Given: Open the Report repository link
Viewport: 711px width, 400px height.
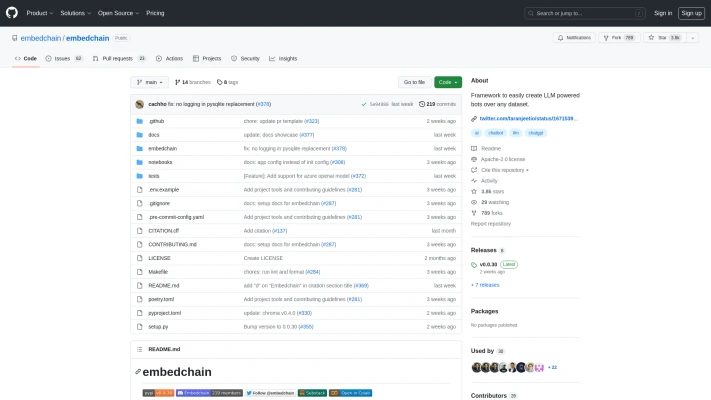Looking at the screenshot, I should point(491,224).
